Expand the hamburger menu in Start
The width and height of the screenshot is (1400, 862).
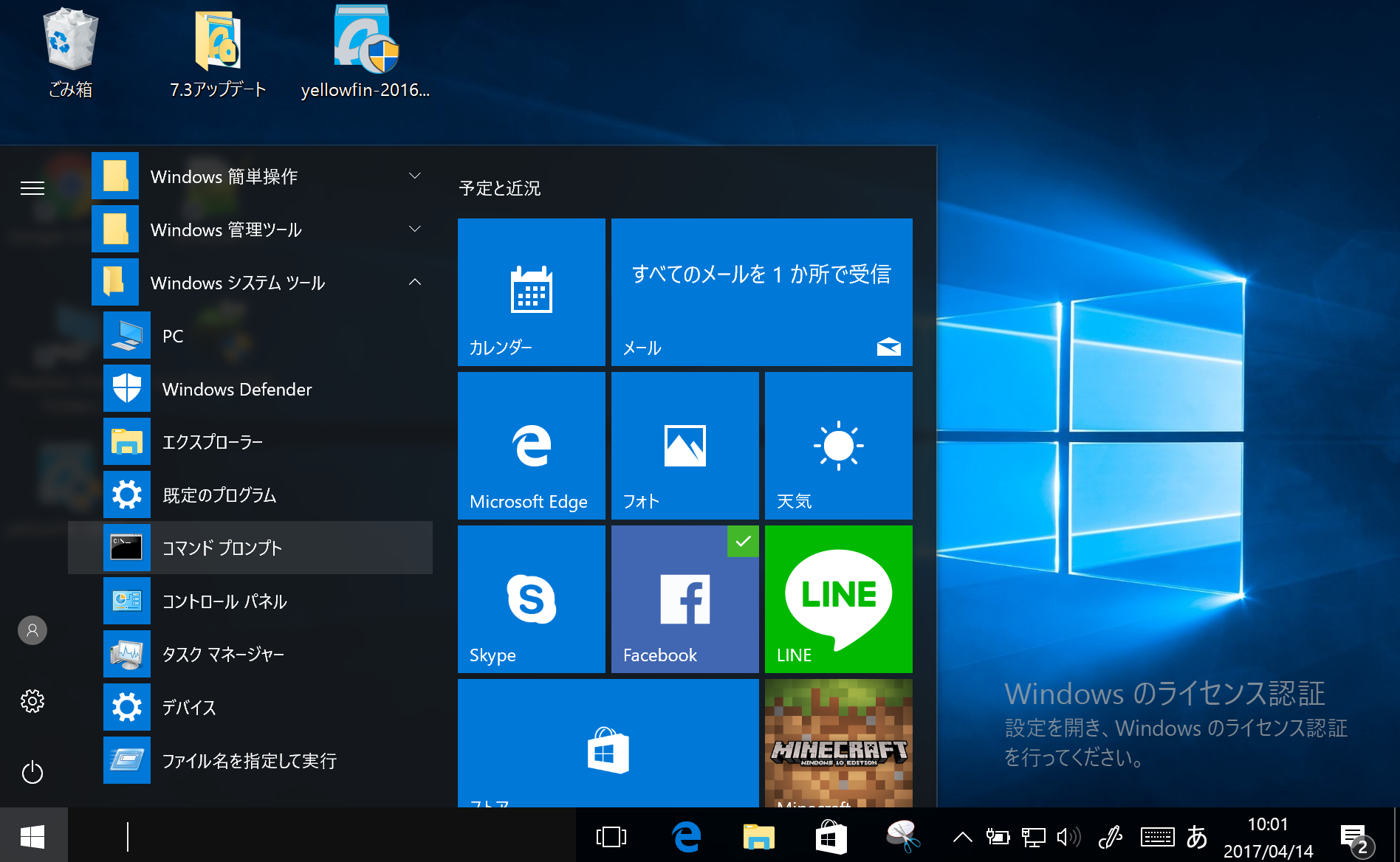click(x=32, y=188)
